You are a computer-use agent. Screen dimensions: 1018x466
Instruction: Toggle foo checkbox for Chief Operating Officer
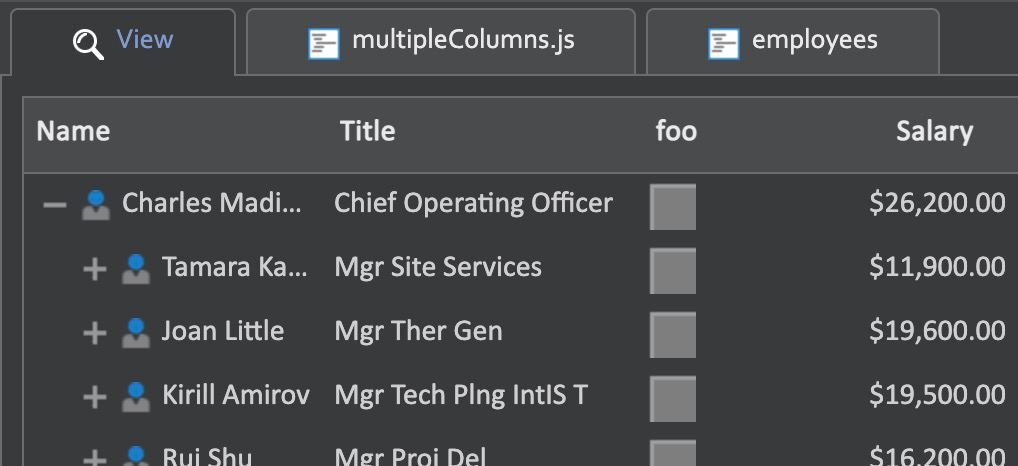click(672, 207)
